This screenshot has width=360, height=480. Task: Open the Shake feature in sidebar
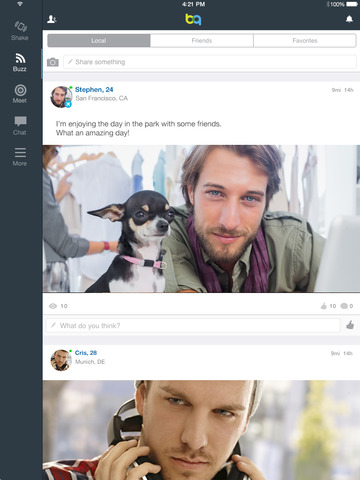[x=20, y=30]
